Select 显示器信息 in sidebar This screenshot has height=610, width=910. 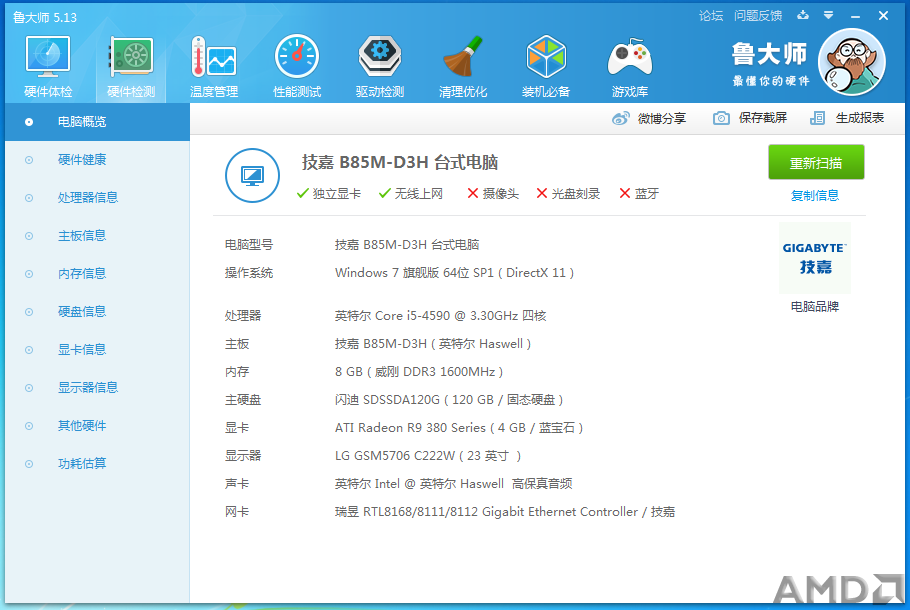coord(98,388)
